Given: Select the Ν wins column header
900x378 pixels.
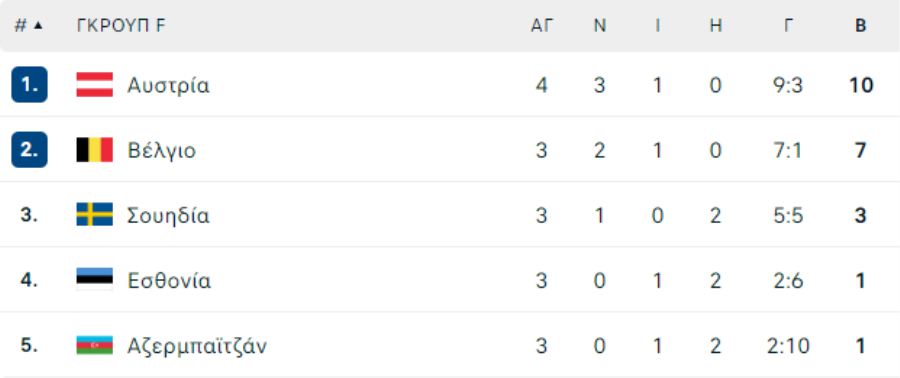Looking at the screenshot, I should point(600,26).
